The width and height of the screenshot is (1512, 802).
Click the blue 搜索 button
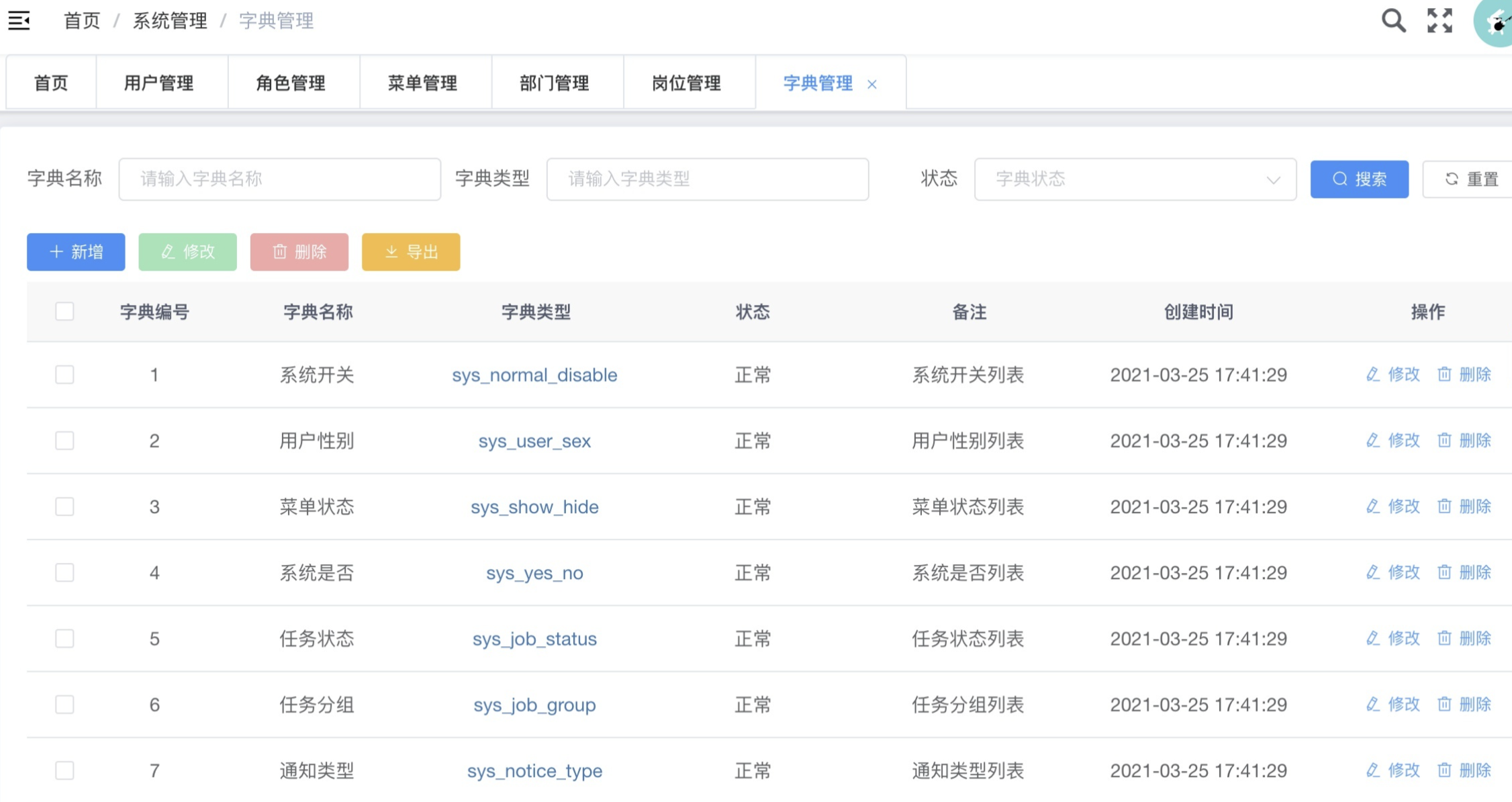[1360, 179]
